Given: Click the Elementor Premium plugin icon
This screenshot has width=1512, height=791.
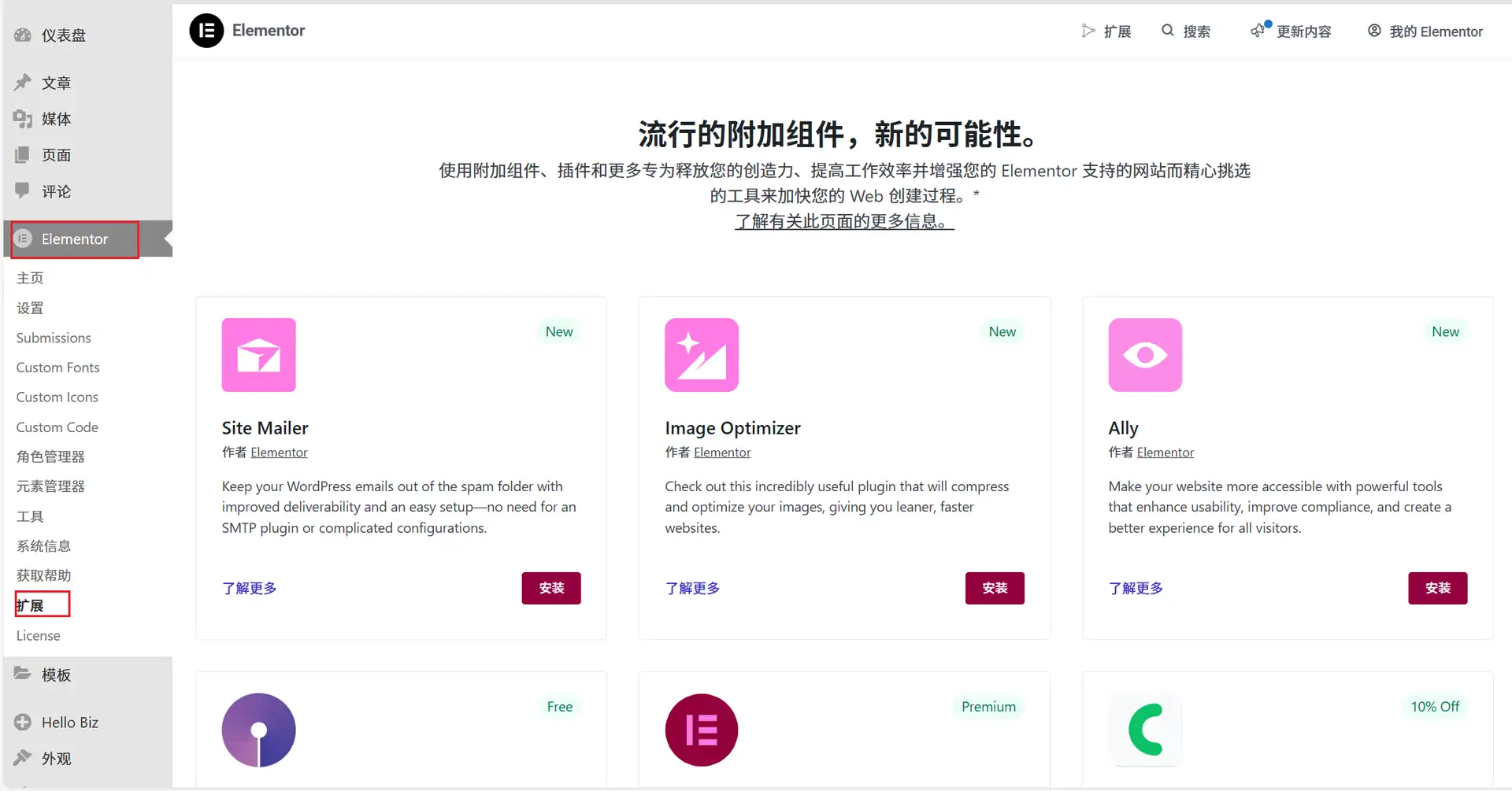Looking at the screenshot, I should [x=702, y=730].
